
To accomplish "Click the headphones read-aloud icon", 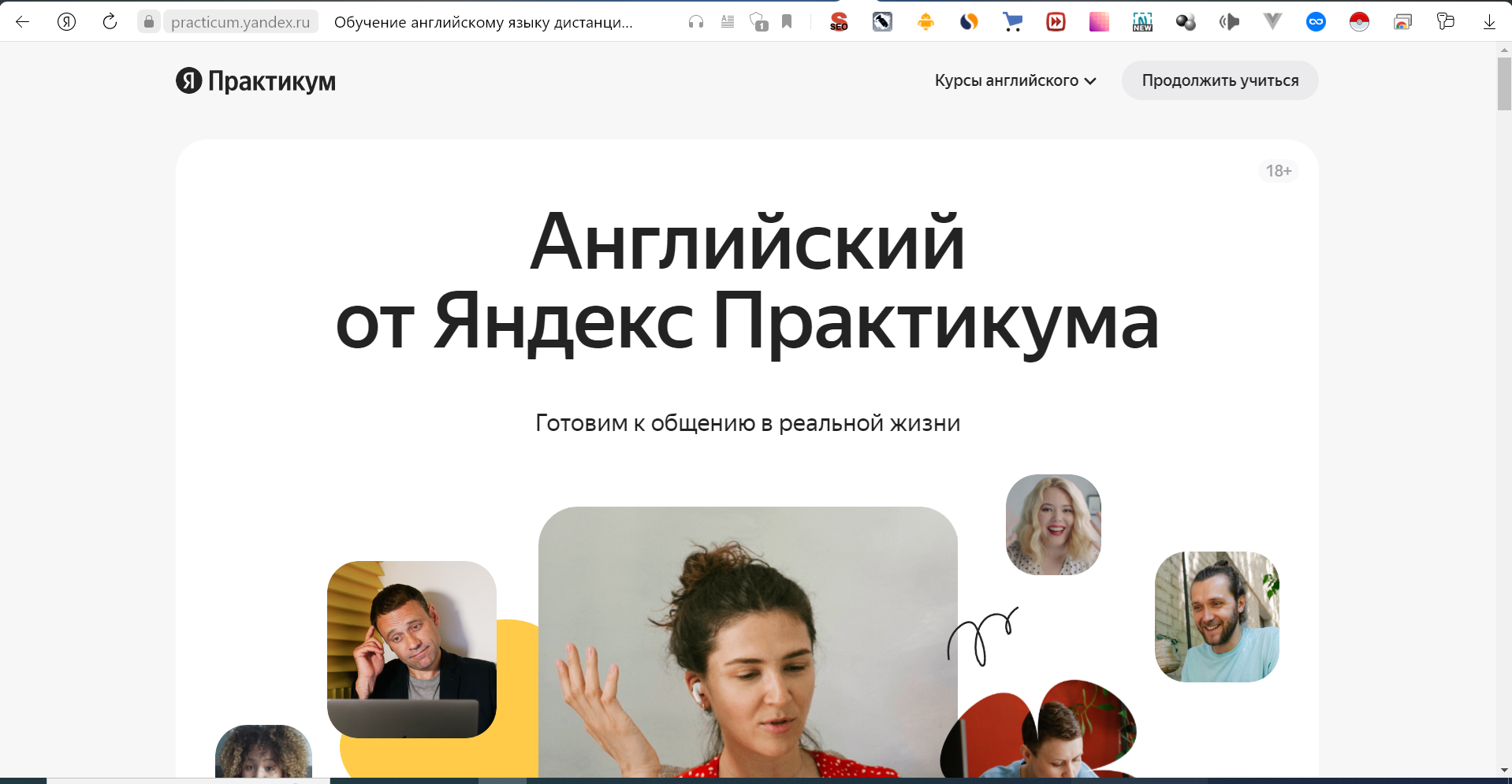I will 695,22.
